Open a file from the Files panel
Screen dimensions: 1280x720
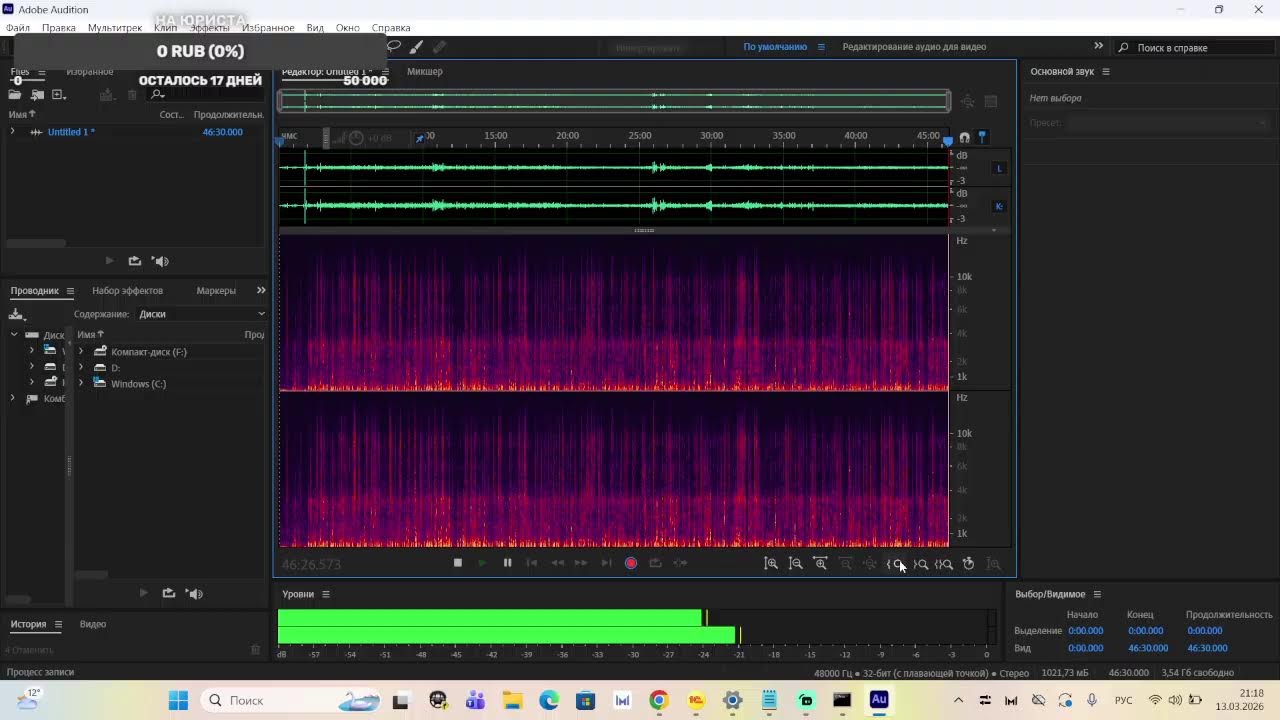tap(15, 95)
